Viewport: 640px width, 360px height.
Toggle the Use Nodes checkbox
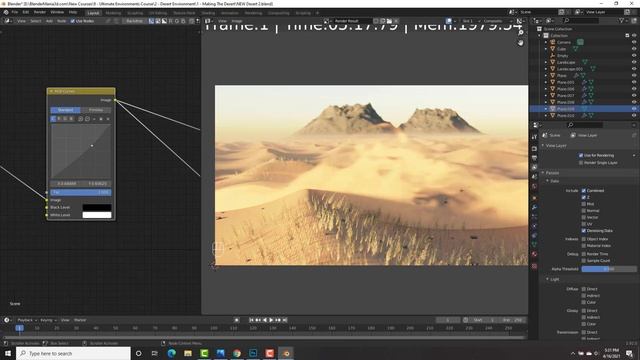pyautogui.click(x=73, y=21)
